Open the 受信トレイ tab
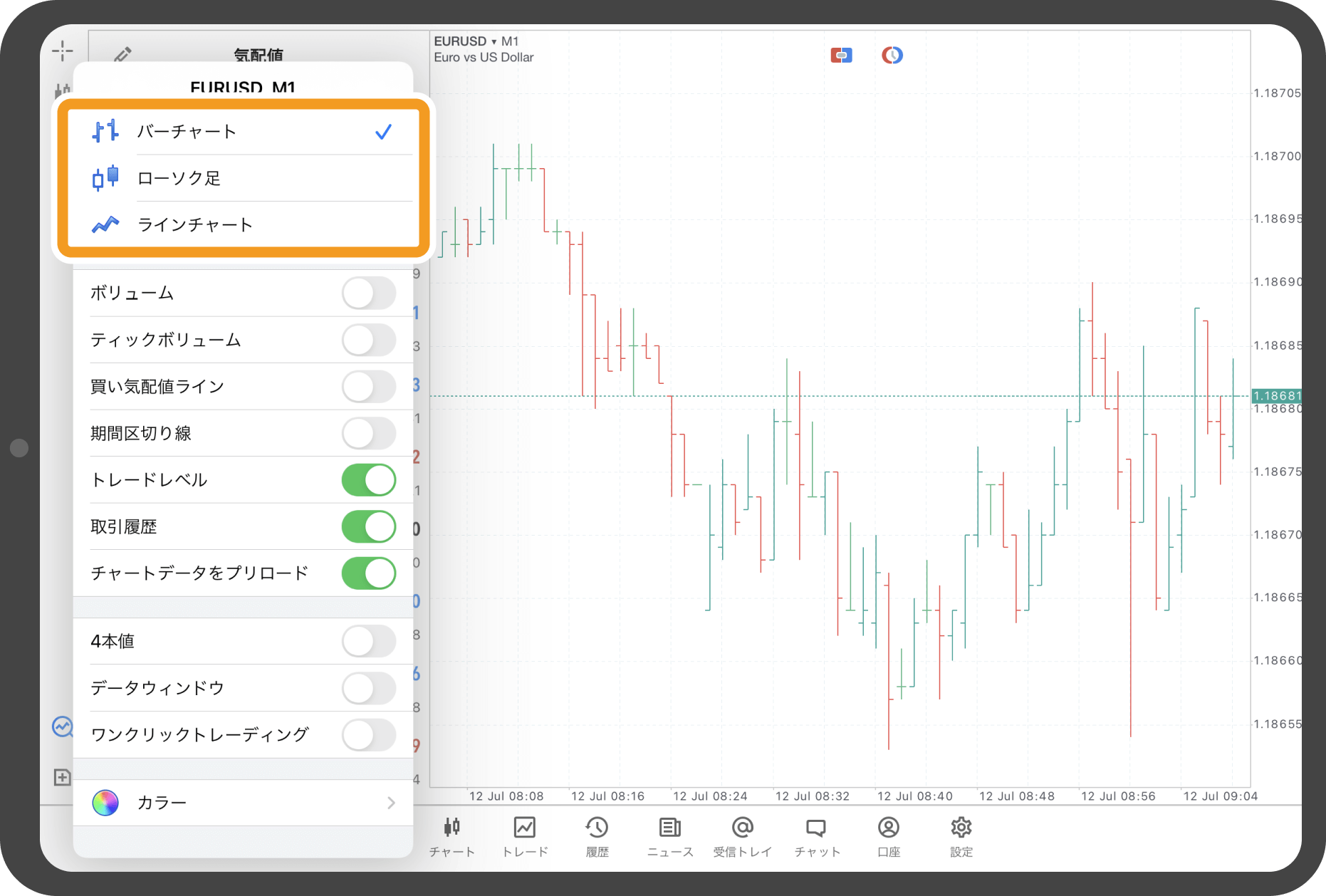Screen dimensions: 1326x896 tap(743, 837)
